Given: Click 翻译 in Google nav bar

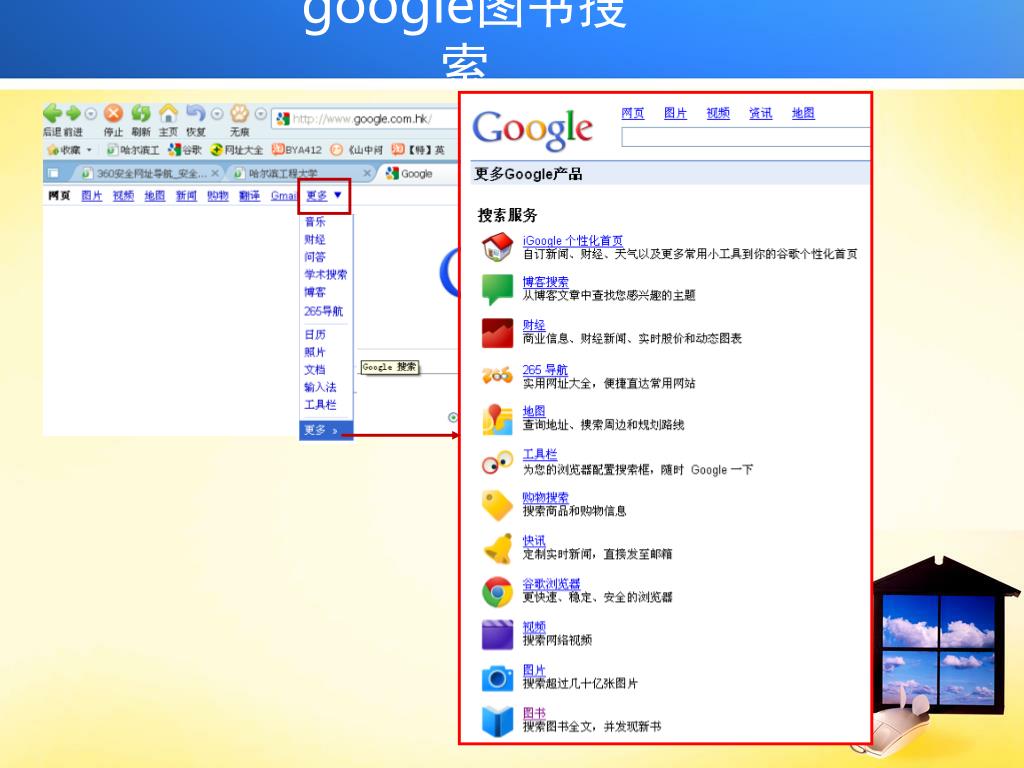Looking at the screenshot, I should pos(249,196).
